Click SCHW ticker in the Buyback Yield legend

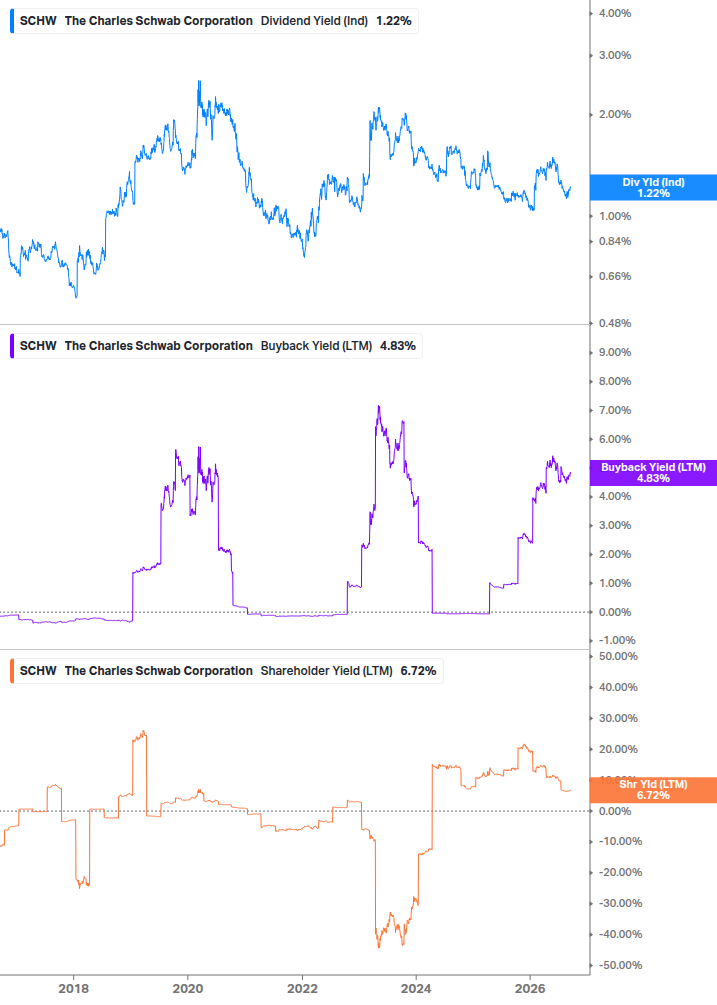point(38,346)
